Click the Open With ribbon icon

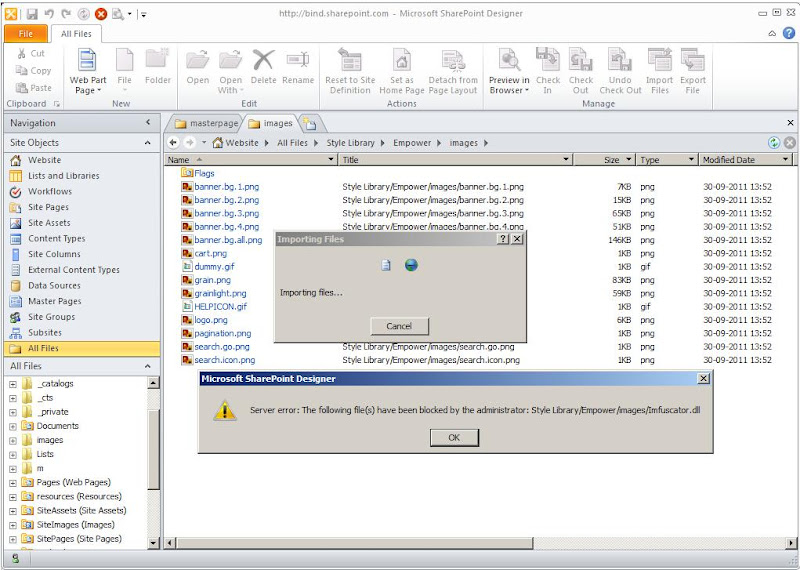pos(230,60)
